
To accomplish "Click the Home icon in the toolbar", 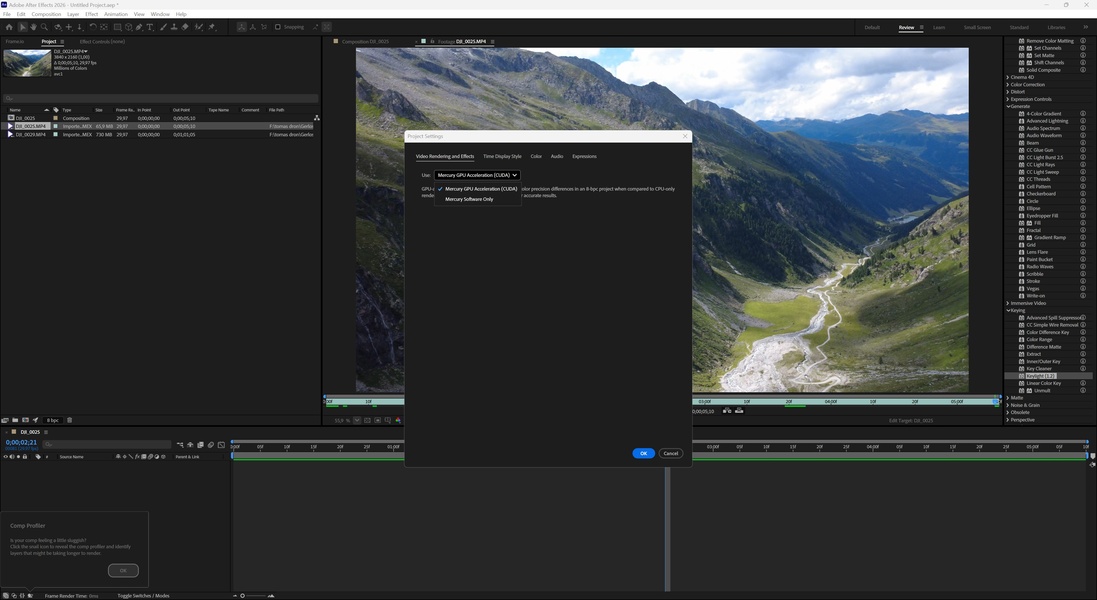I will pyautogui.click(x=8, y=27).
